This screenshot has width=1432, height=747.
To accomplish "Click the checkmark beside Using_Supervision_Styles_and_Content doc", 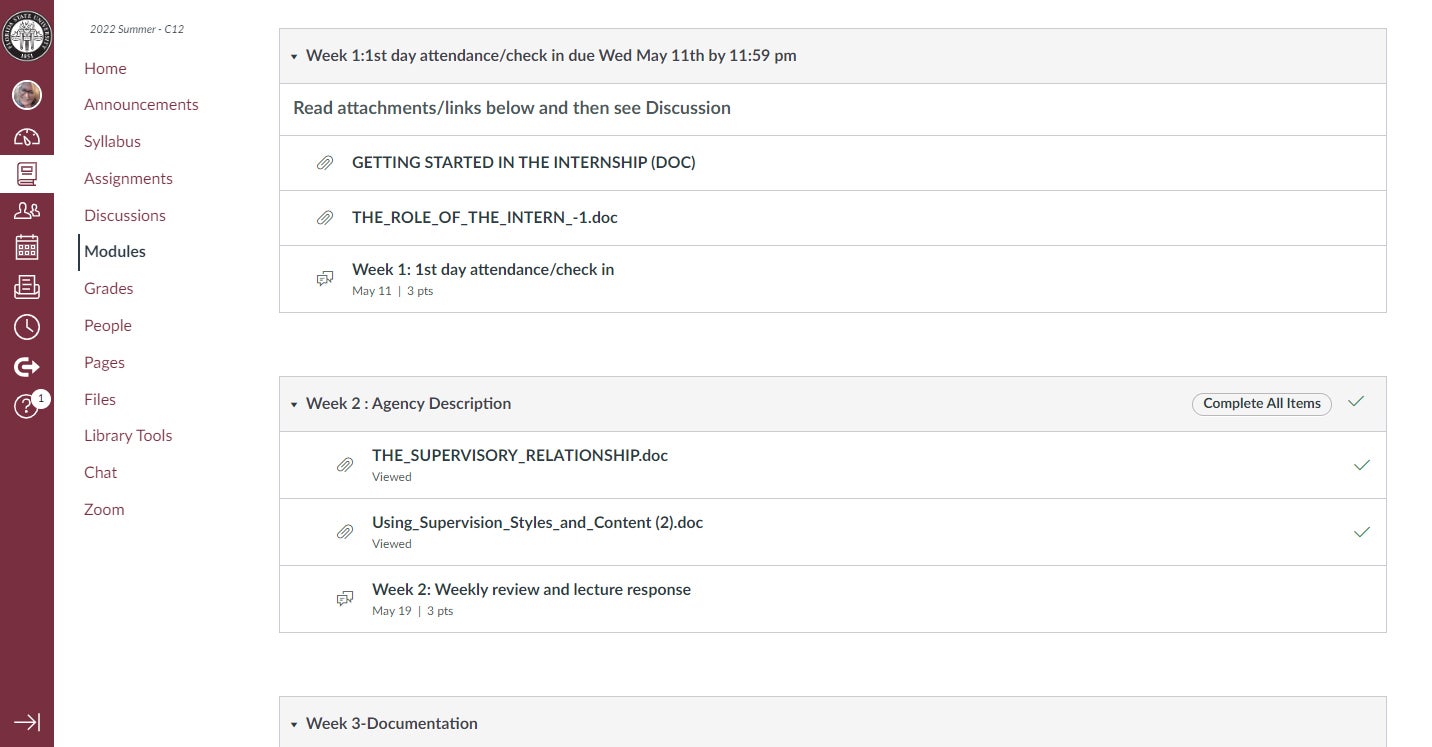I will pos(1361,532).
